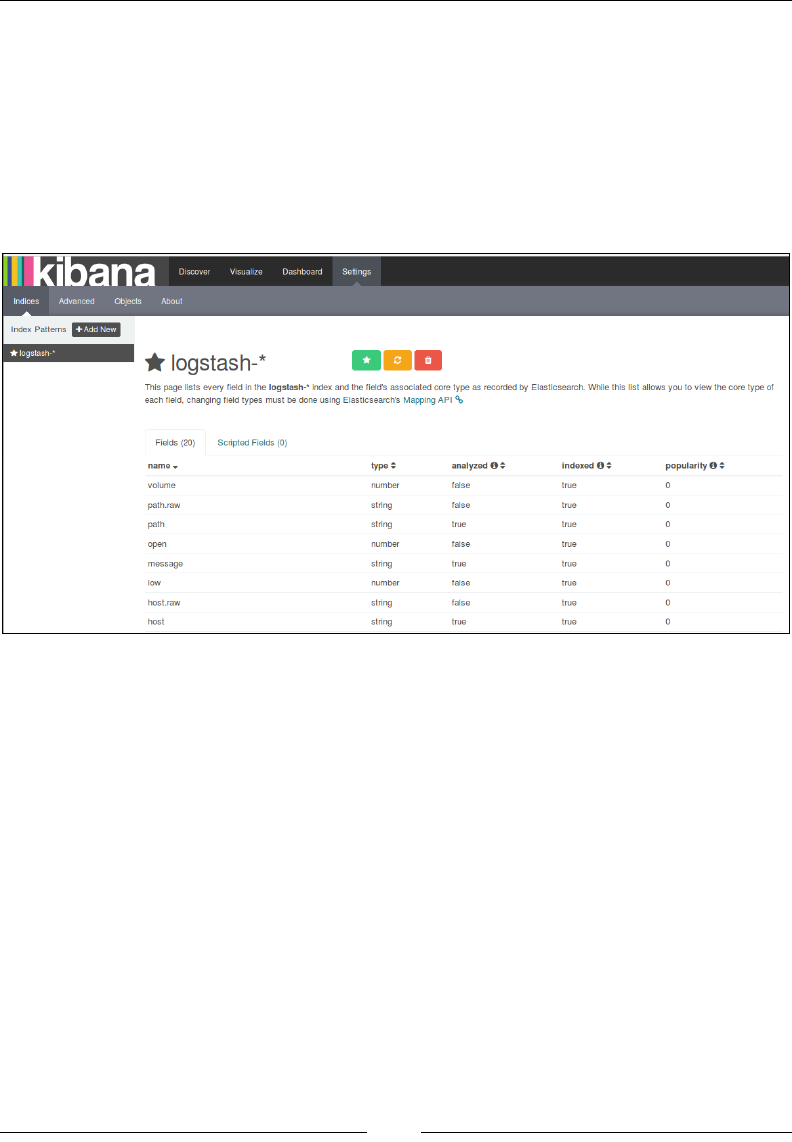Switch to the Advanced sub-tab
Viewport: 792px width, 1142px height.
click(77, 301)
